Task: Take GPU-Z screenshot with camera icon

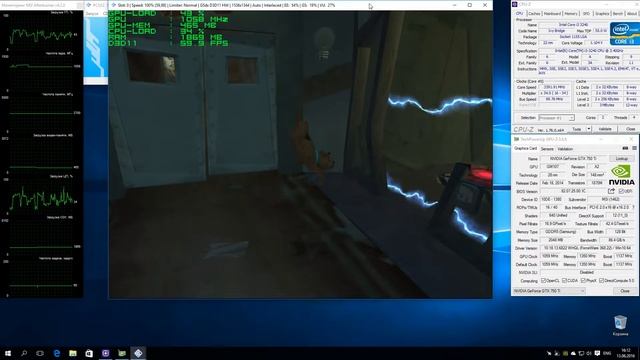Action: click(x=625, y=148)
